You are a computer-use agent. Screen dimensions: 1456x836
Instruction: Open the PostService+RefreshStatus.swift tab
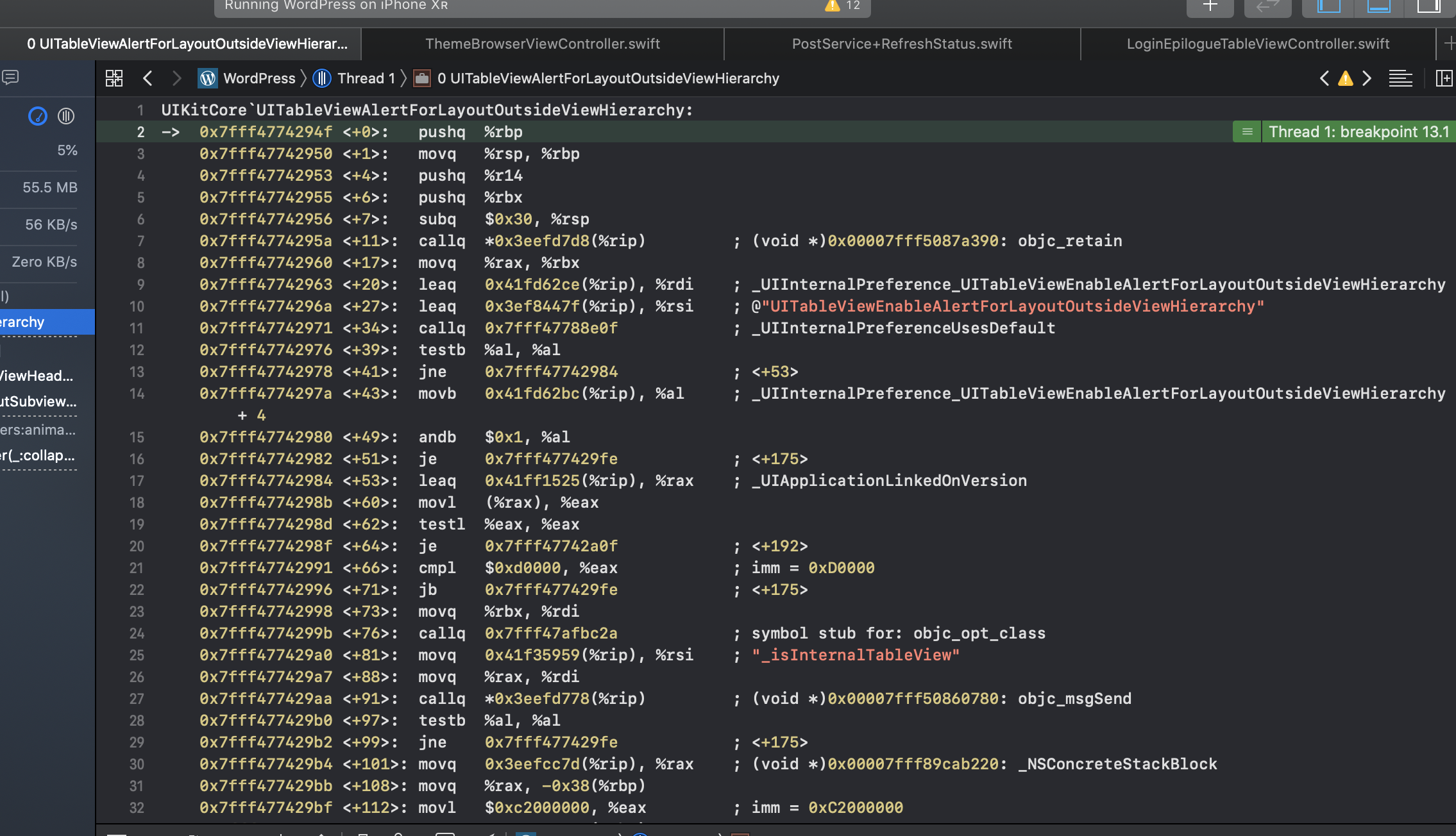coord(901,43)
